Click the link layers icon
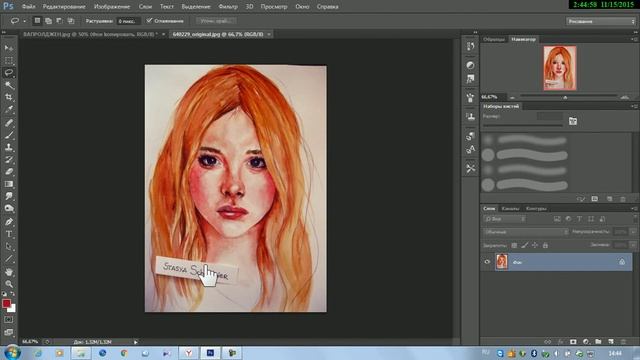The height and width of the screenshot is (360, 640). click(547, 342)
